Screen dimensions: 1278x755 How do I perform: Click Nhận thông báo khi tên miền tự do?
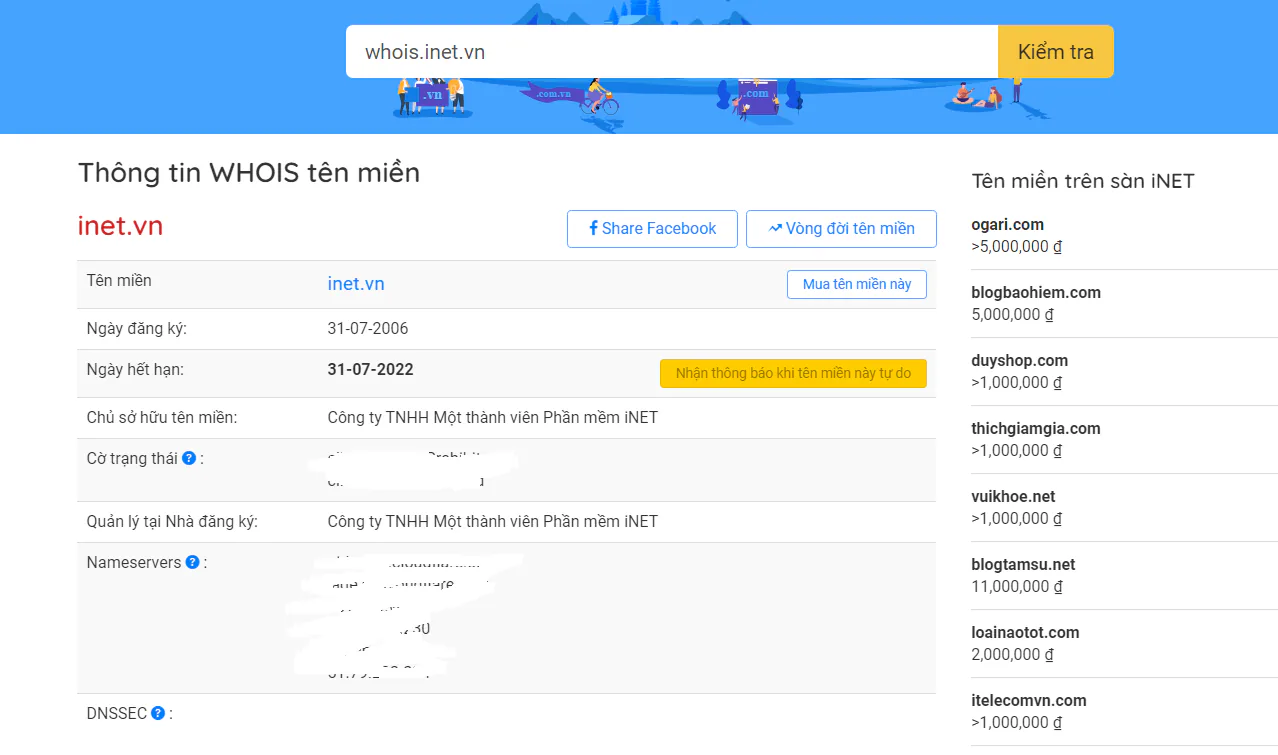coord(793,374)
